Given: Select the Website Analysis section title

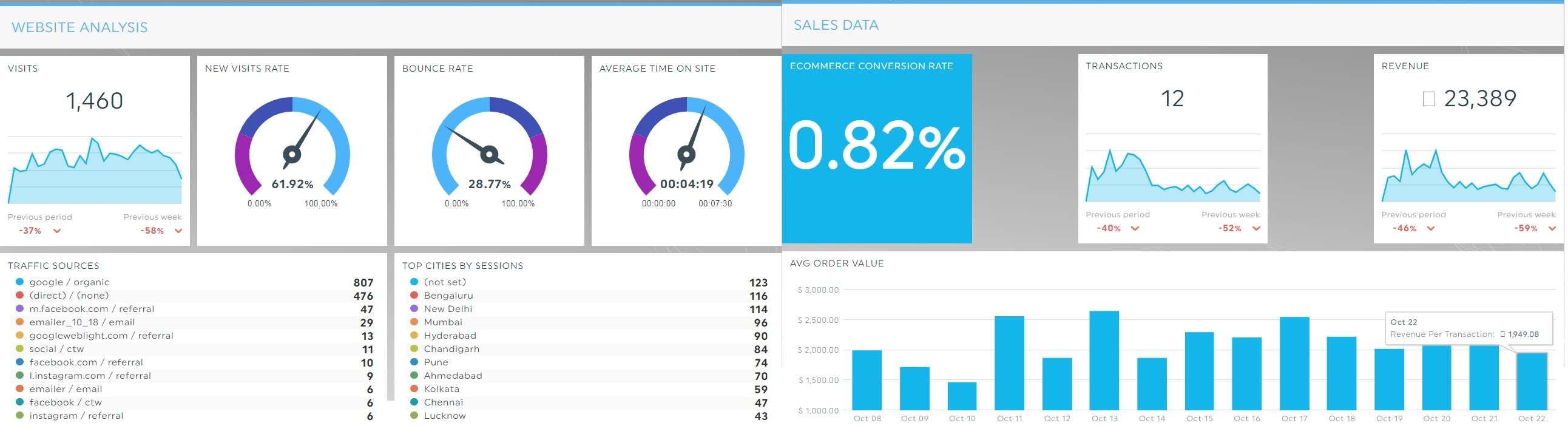Looking at the screenshot, I should point(79,27).
